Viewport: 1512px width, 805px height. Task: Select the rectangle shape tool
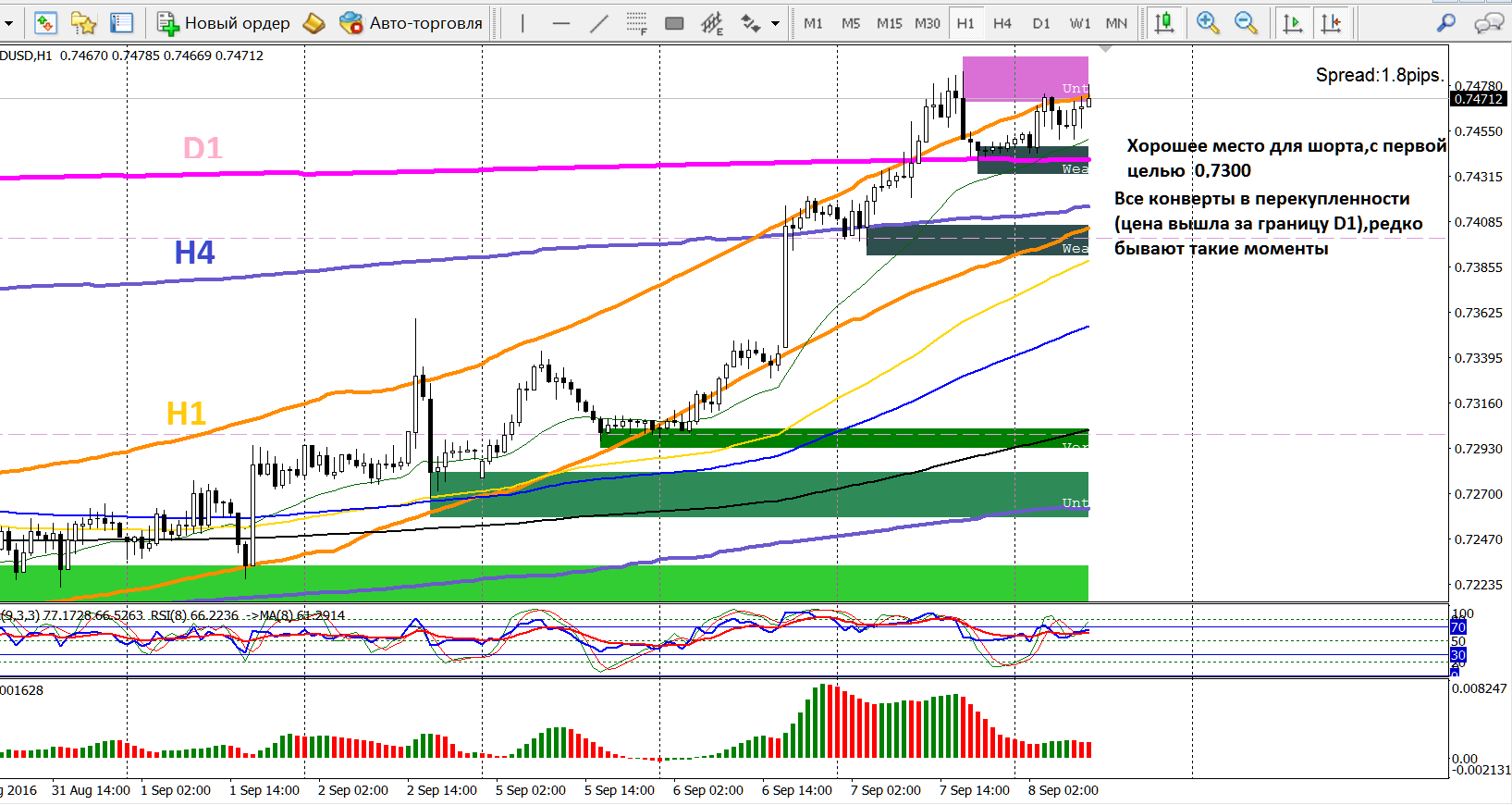tap(675, 23)
